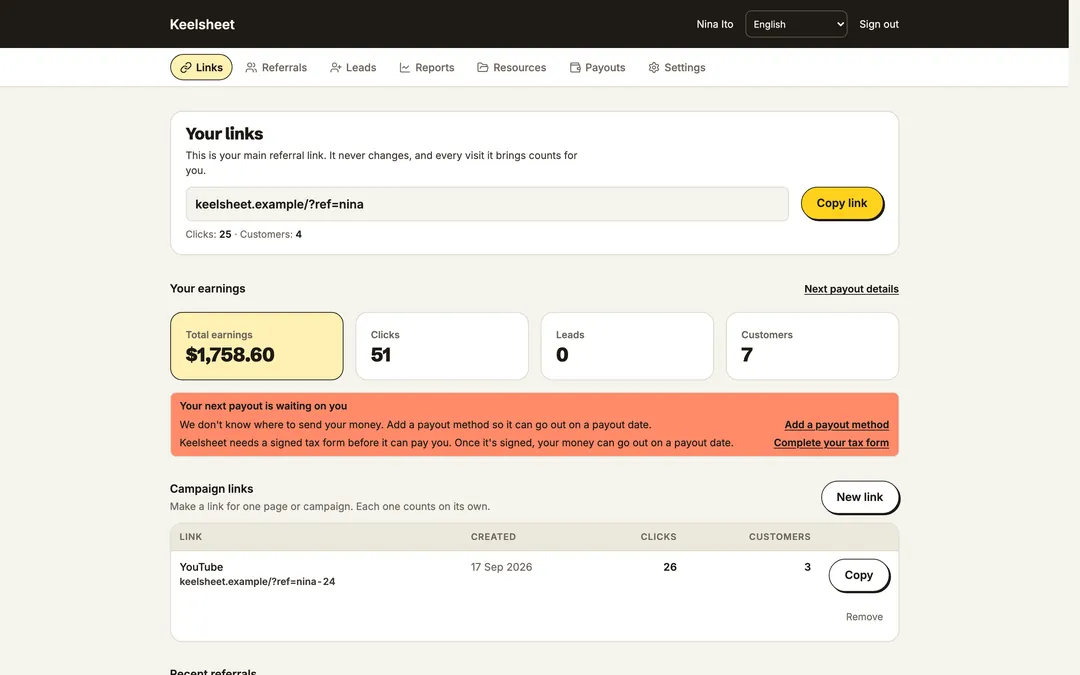Click the Campaign links heading
The image size is (1080, 675).
tap(211, 488)
